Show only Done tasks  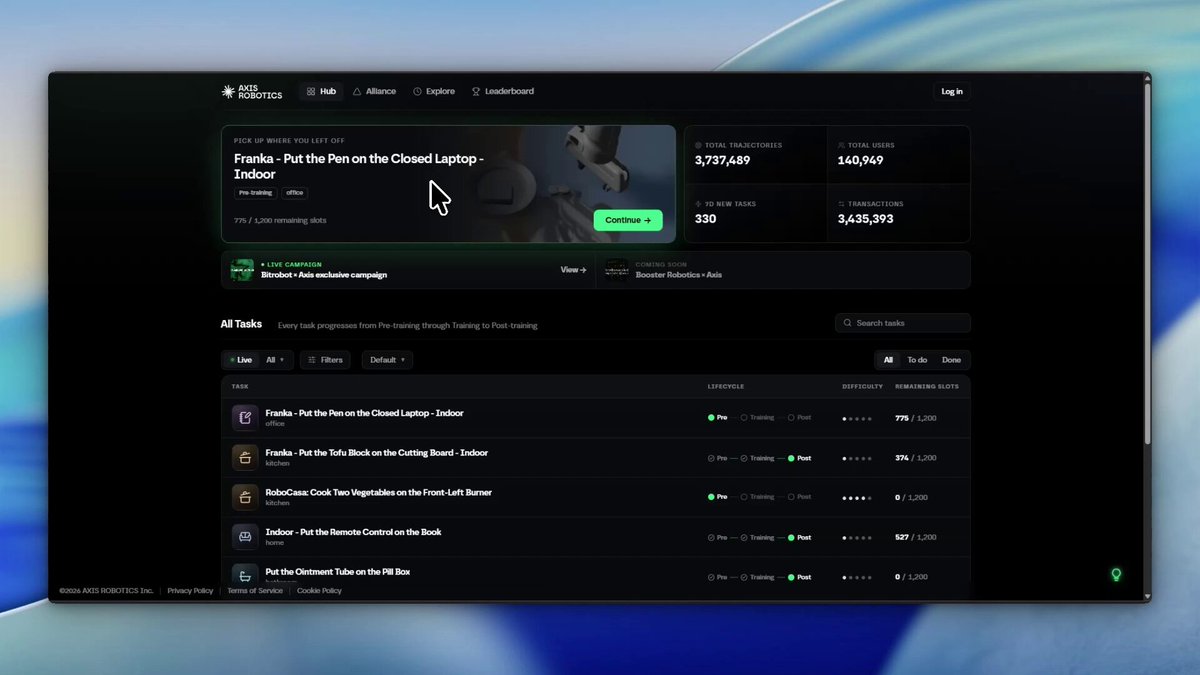tap(951, 360)
